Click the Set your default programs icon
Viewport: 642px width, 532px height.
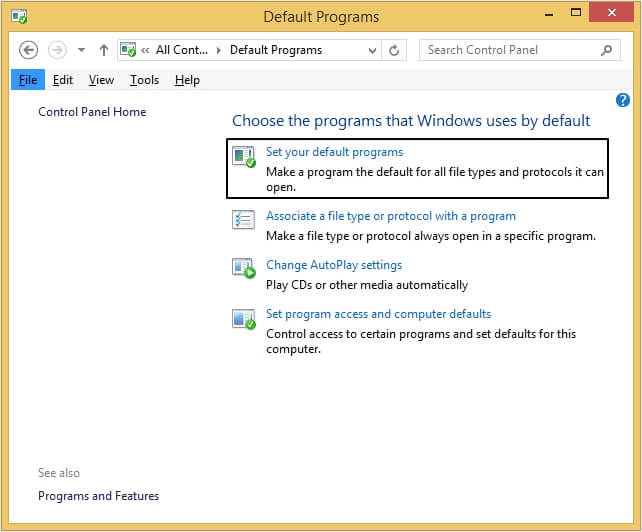(x=244, y=157)
